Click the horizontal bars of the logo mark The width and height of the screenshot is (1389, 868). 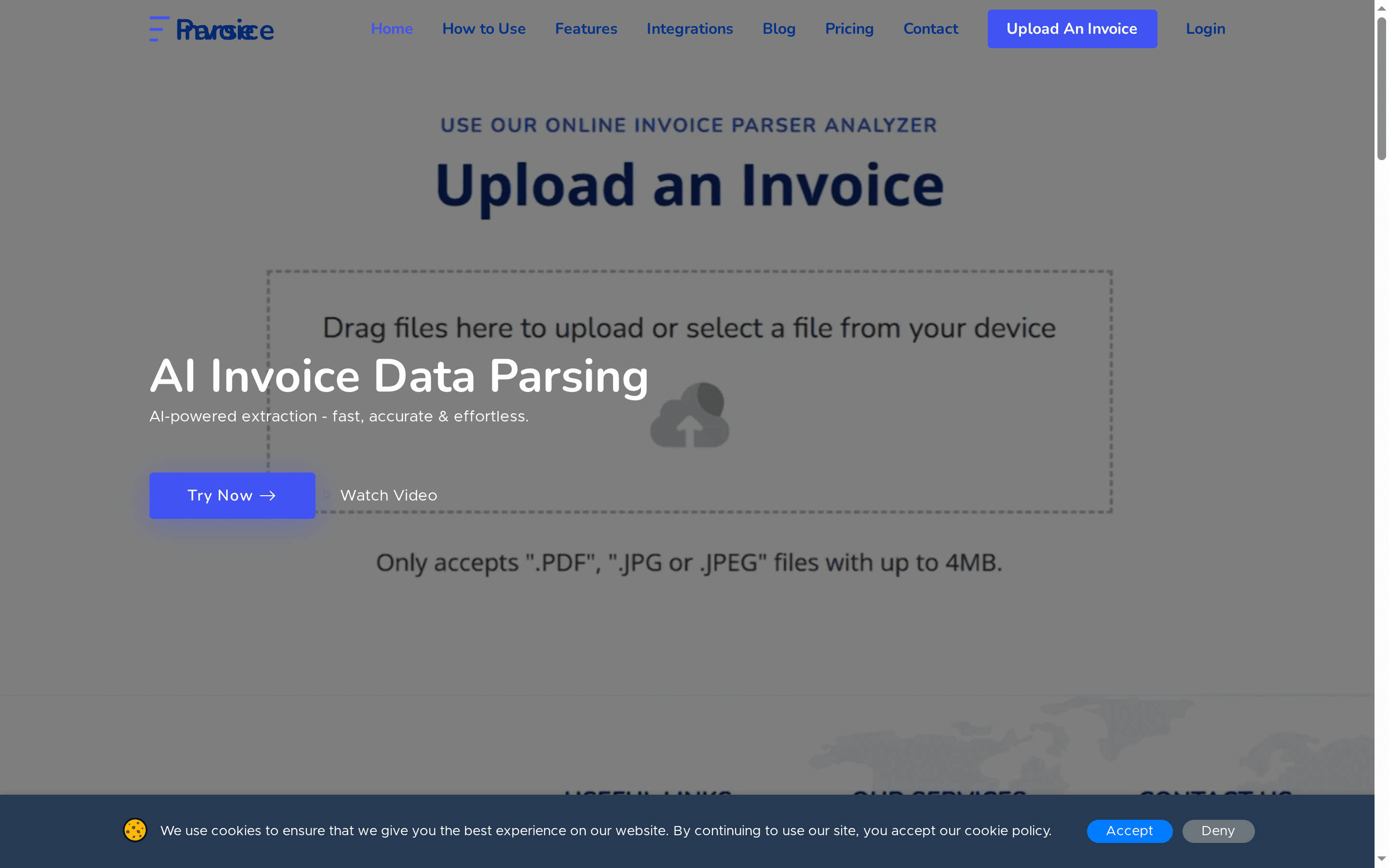pyautogui.click(x=157, y=29)
